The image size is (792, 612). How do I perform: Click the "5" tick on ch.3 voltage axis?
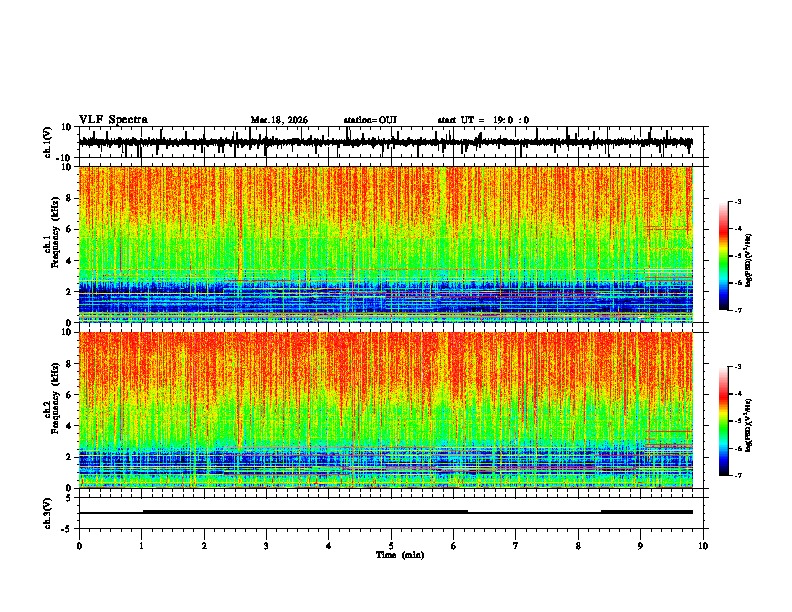point(70,498)
